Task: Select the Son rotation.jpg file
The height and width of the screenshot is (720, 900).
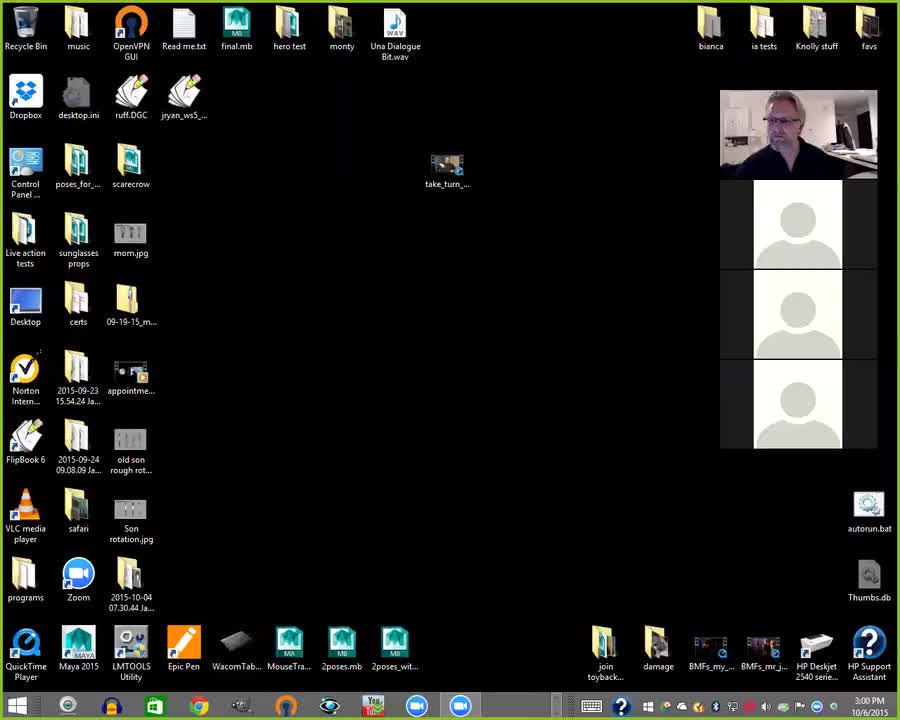Action: pyautogui.click(x=131, y=521)
